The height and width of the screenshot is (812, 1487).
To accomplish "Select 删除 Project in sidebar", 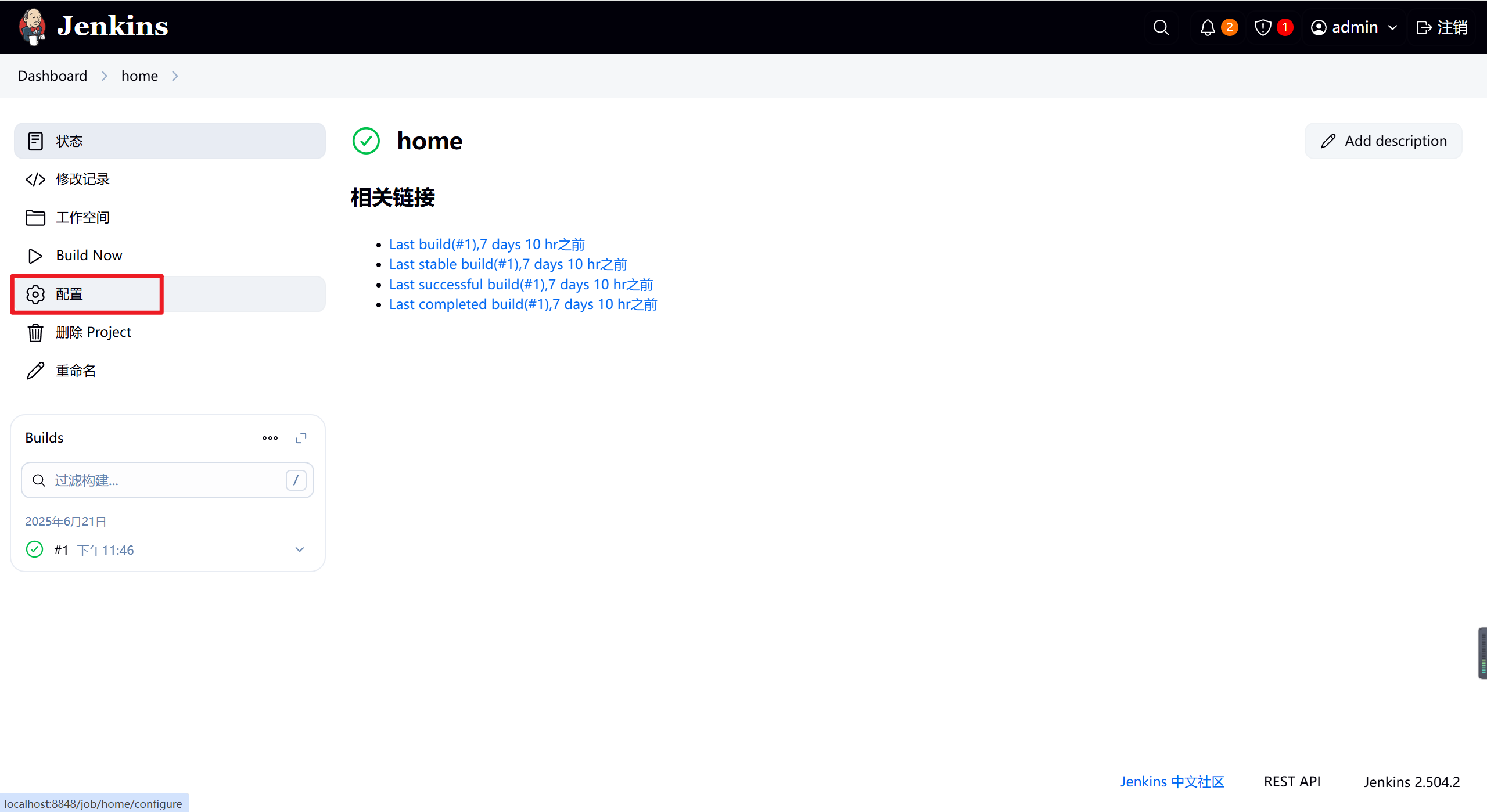I will point(170,332).
